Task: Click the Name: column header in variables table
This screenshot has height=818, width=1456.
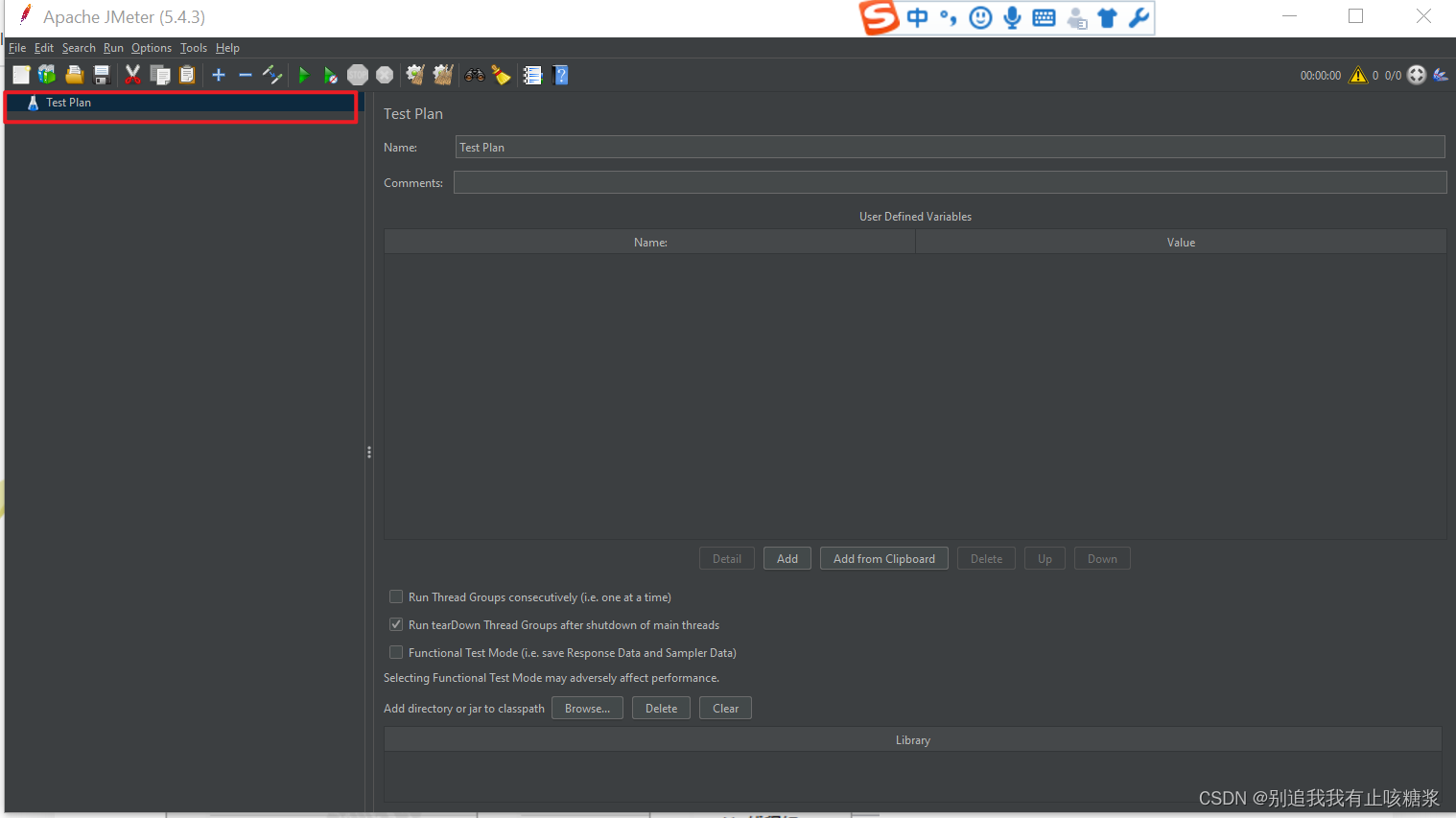Action: pos(650,243)
